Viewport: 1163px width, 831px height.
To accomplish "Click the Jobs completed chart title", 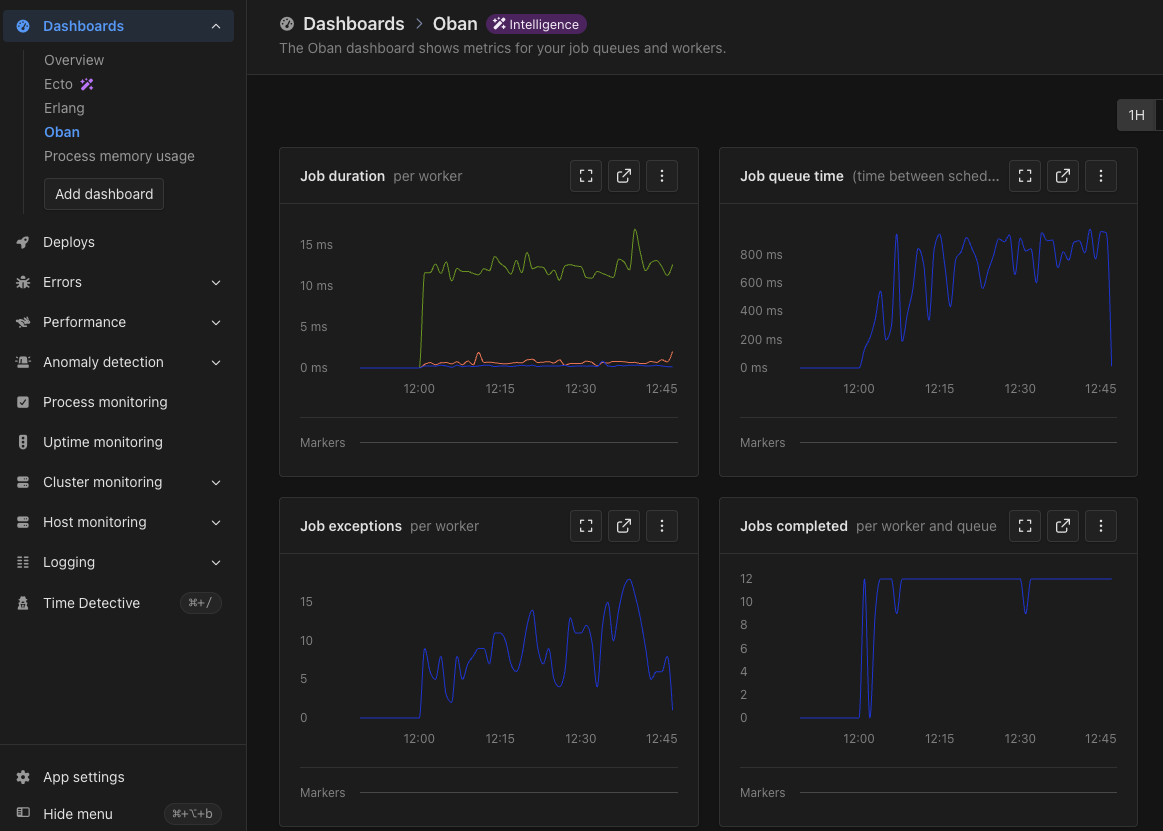I will click(x=794, y=526).
